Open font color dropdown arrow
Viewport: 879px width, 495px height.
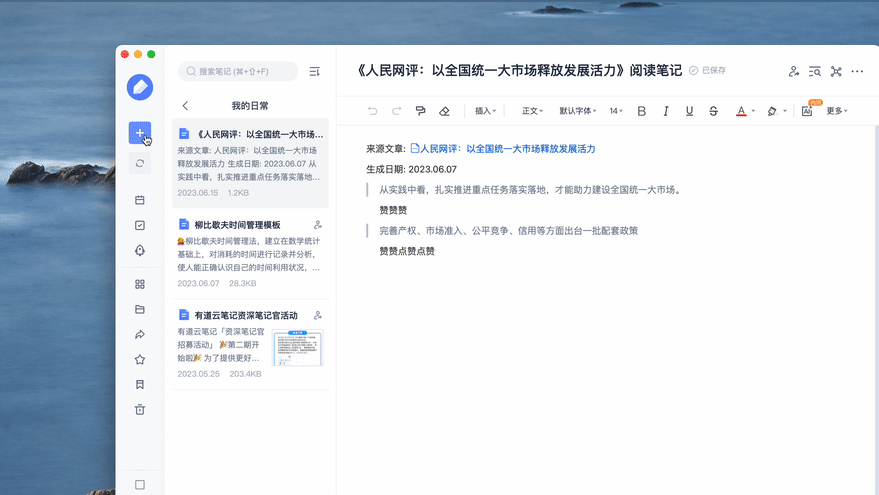753,111
